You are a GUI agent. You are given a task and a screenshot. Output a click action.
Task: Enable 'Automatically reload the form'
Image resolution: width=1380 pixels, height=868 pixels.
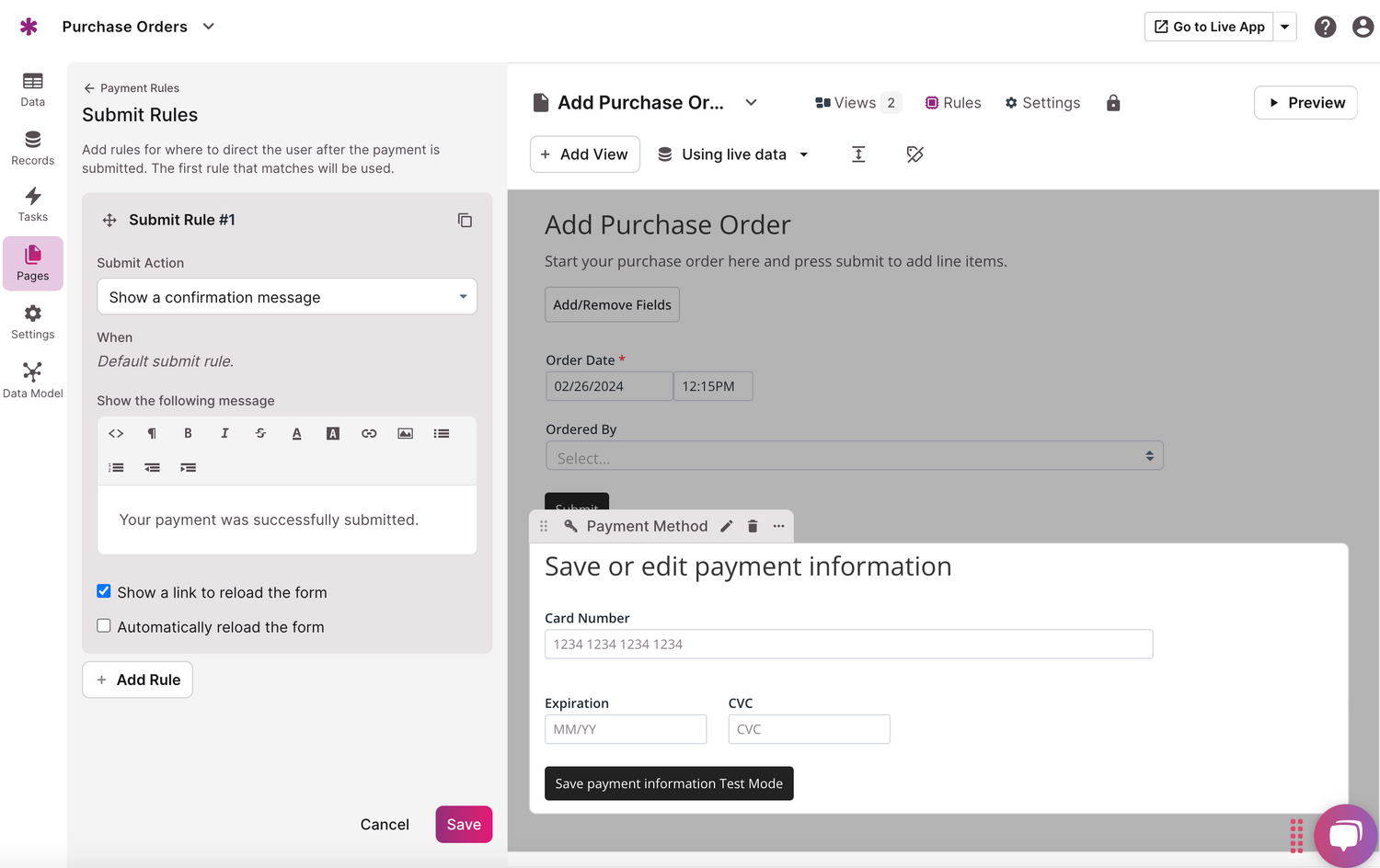coord(103,624)
